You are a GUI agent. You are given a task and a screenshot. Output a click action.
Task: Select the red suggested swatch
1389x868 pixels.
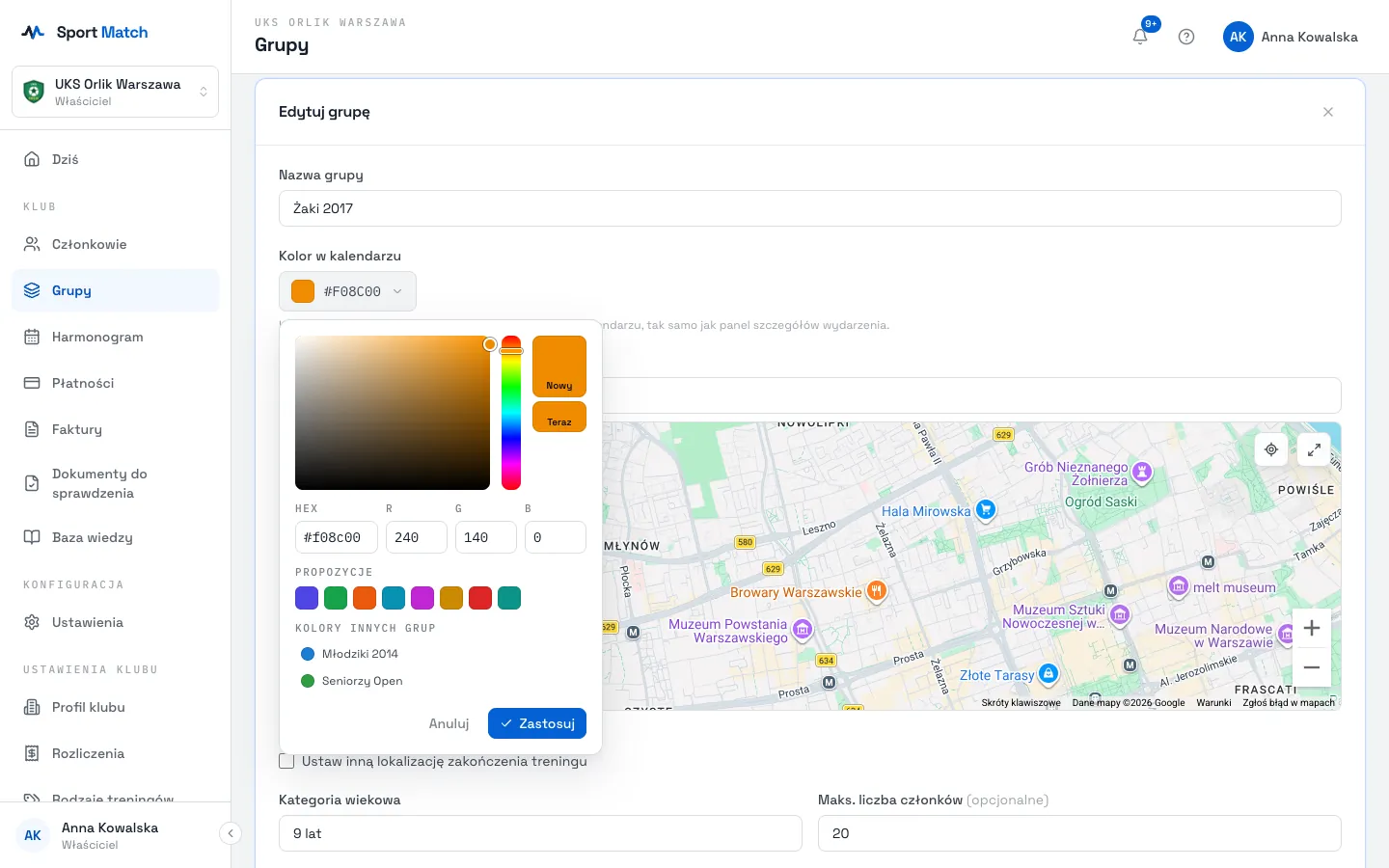pos(480,598)
